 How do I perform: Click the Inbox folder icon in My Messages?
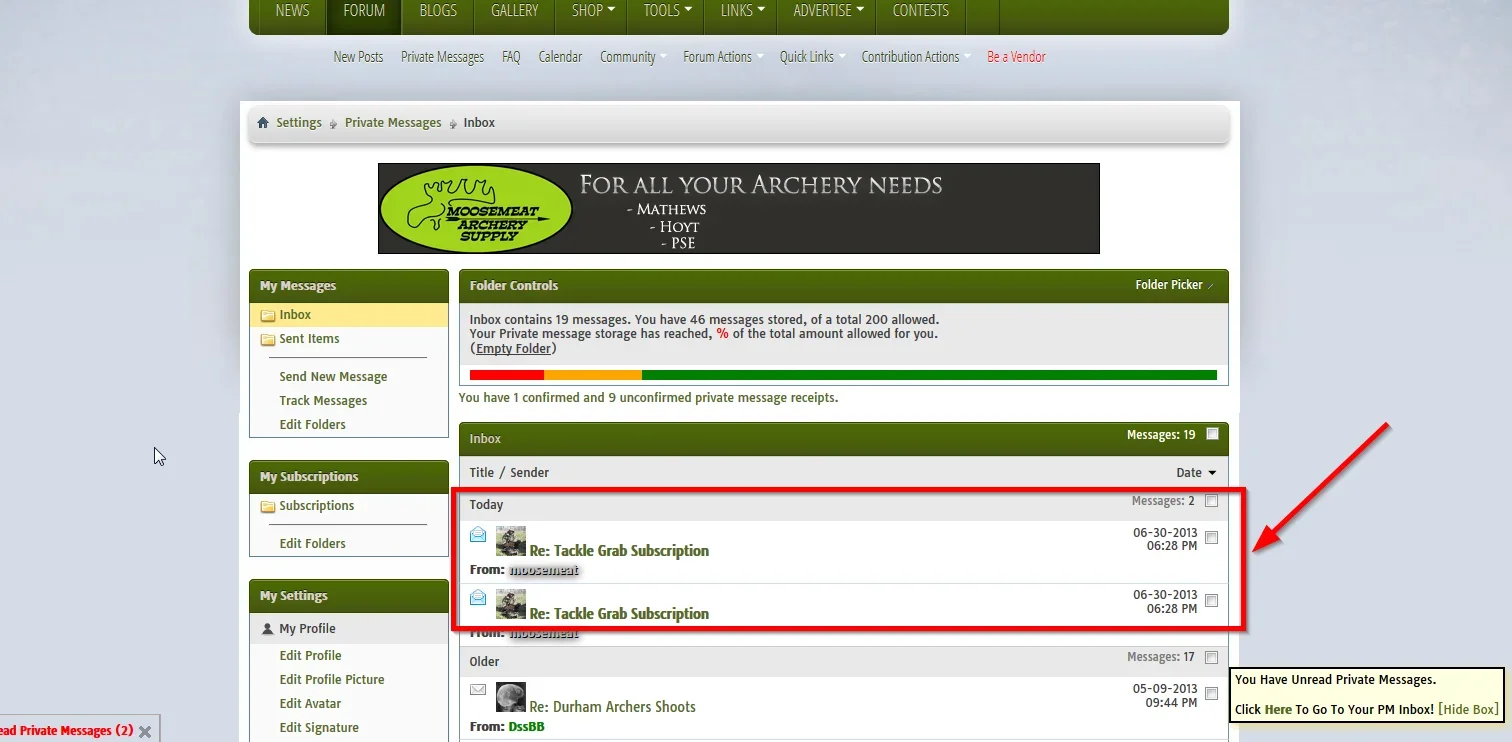(x=268, y=315)
